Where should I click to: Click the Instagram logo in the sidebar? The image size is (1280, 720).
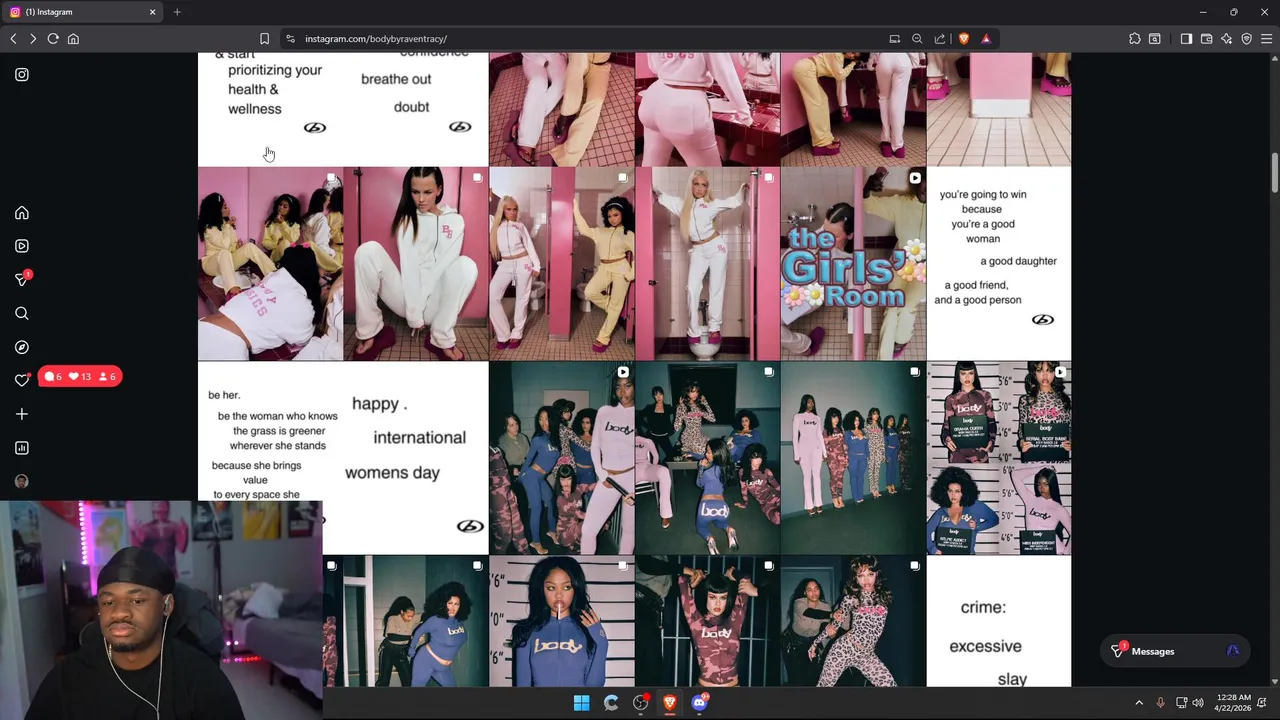coord(22,74)
